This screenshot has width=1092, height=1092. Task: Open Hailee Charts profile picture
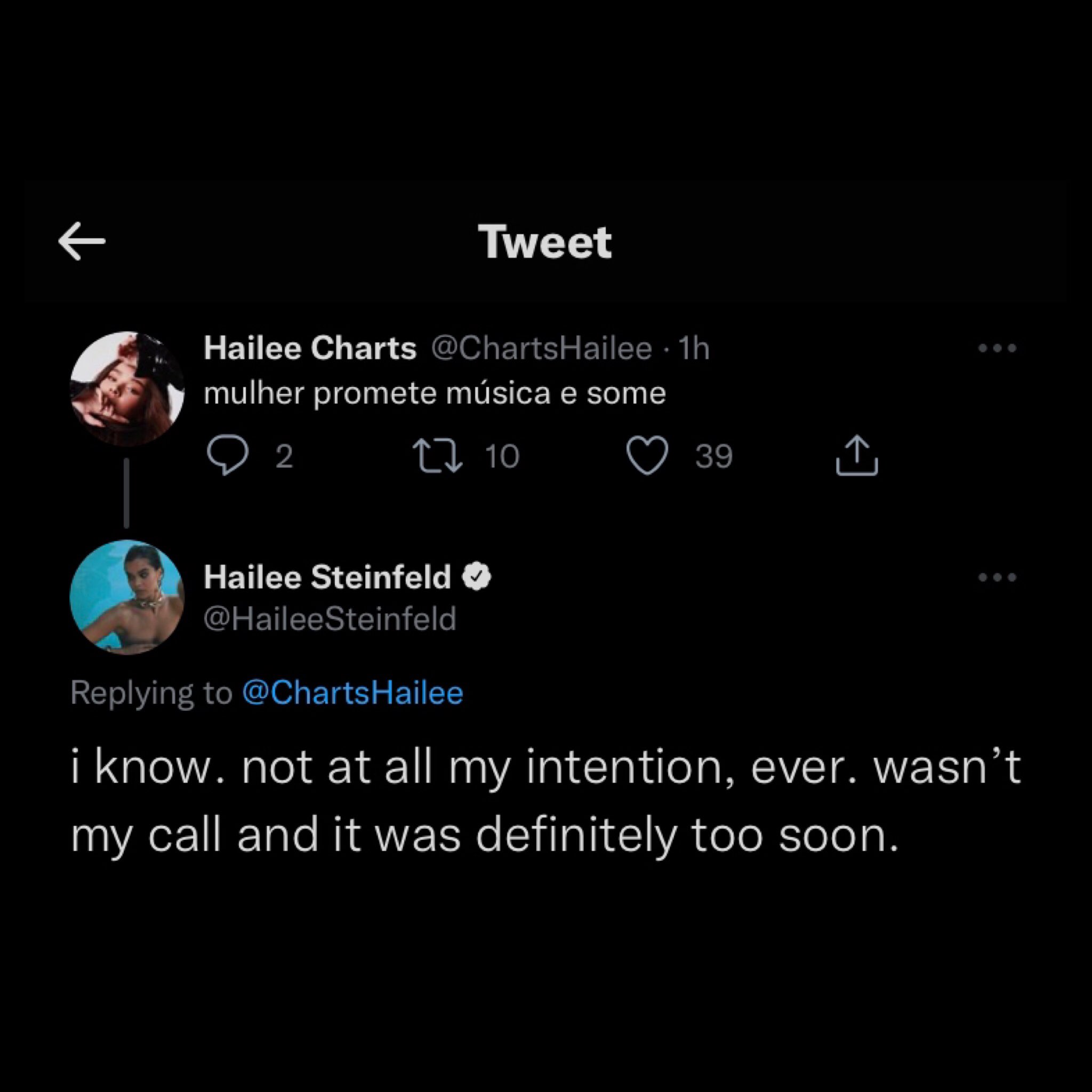click(x=127, y=389)
